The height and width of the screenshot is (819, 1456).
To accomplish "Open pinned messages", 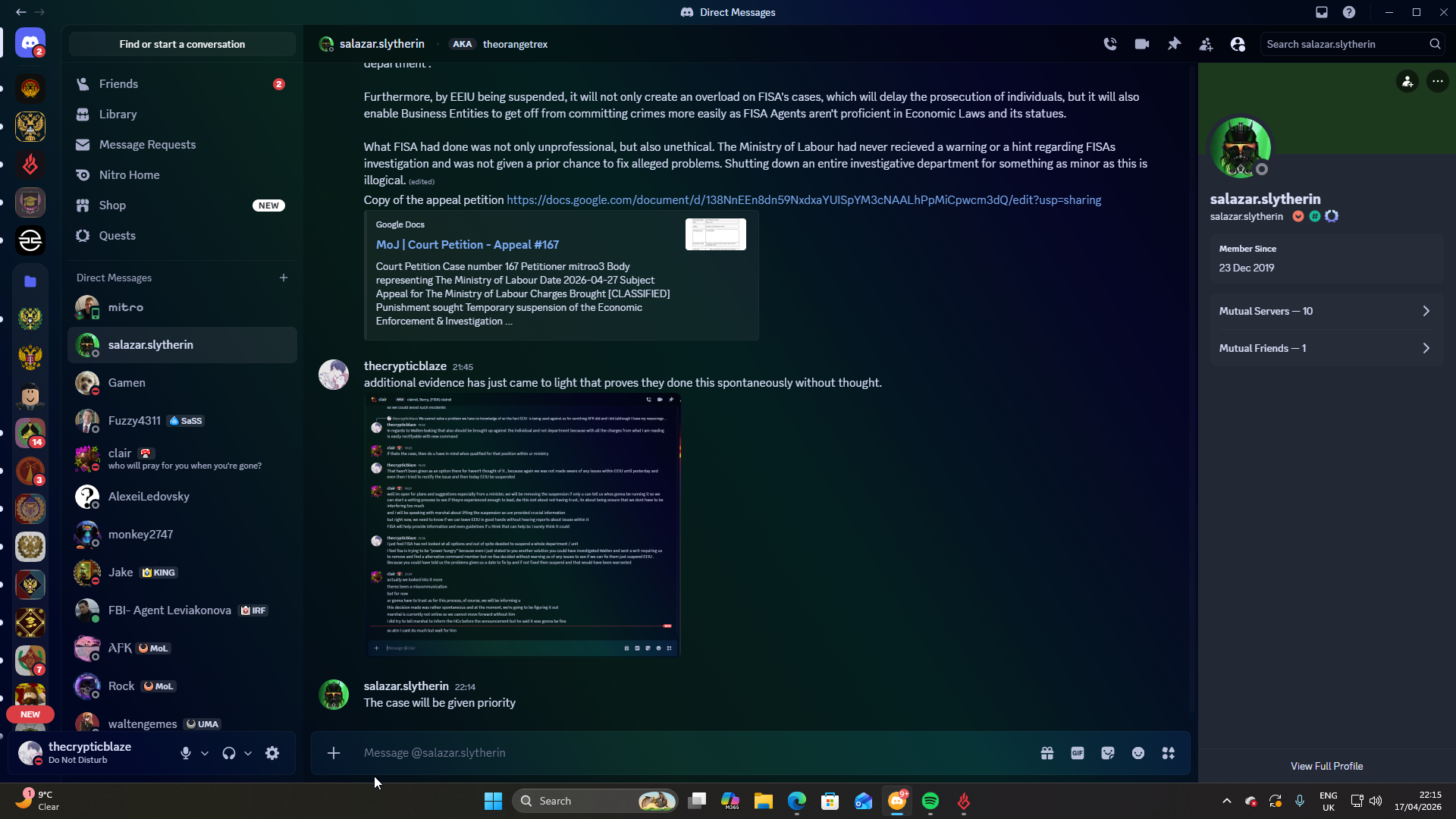I will 1174,44.
